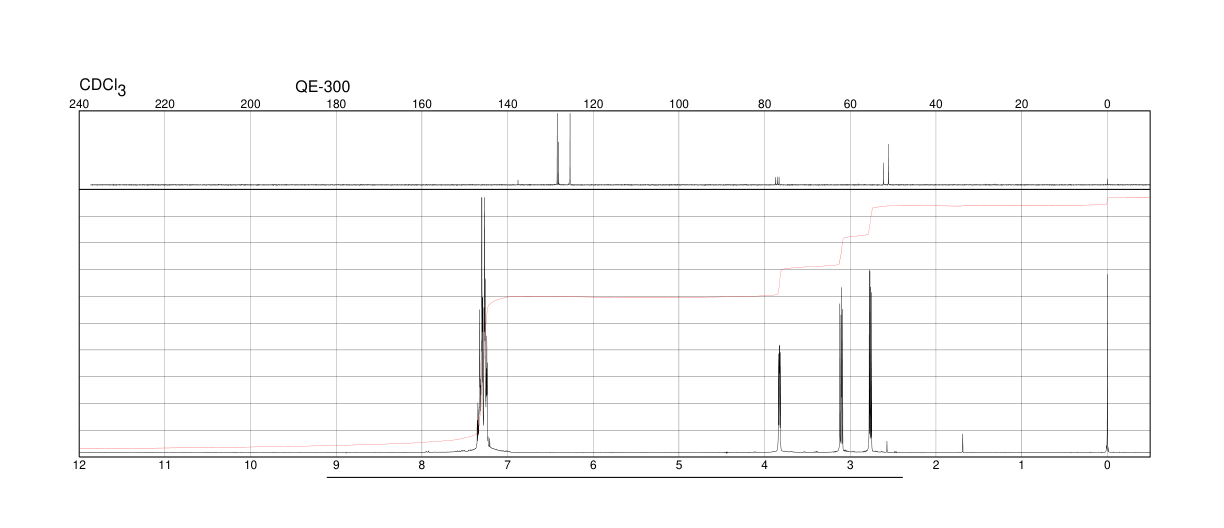Click the TMS peak at 0 ppm in proton spectrum
This screenshot has width=1224, height=528.
[x=1107, y=364]
